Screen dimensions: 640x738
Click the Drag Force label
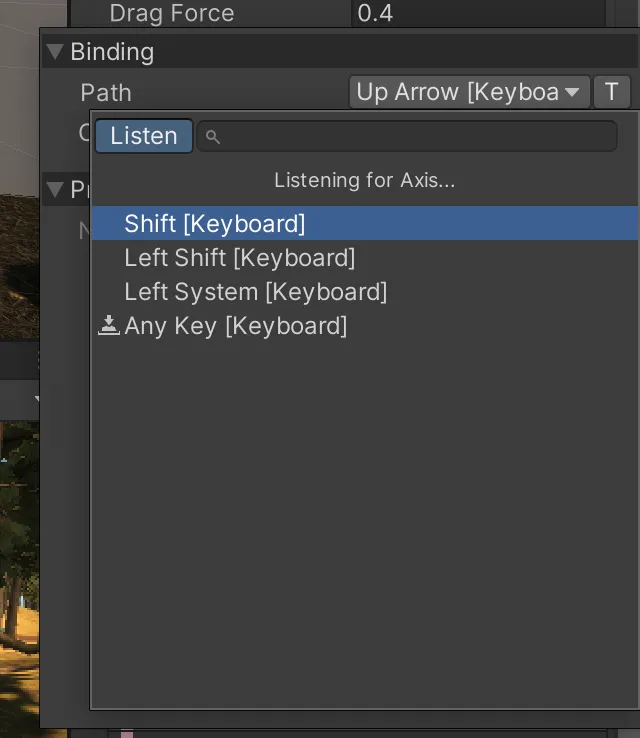click(171, 14)
